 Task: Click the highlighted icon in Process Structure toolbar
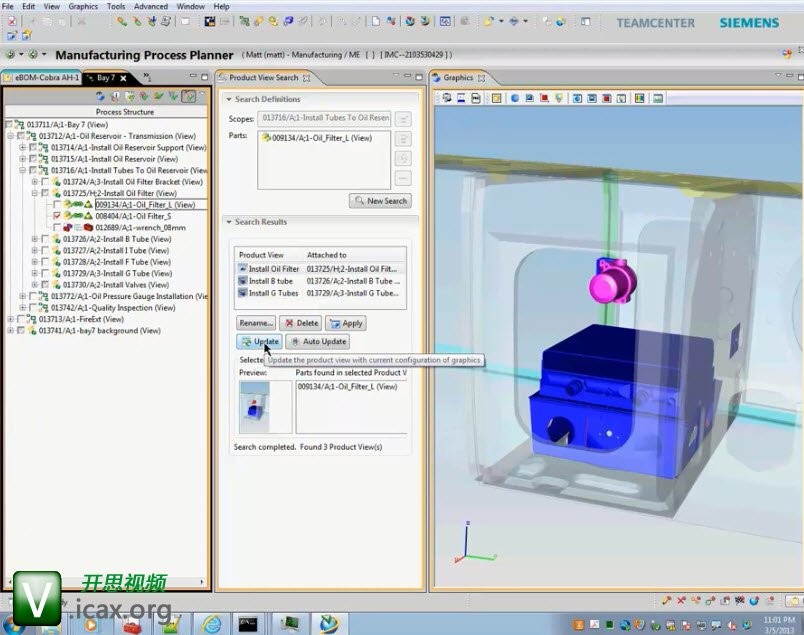189,96
